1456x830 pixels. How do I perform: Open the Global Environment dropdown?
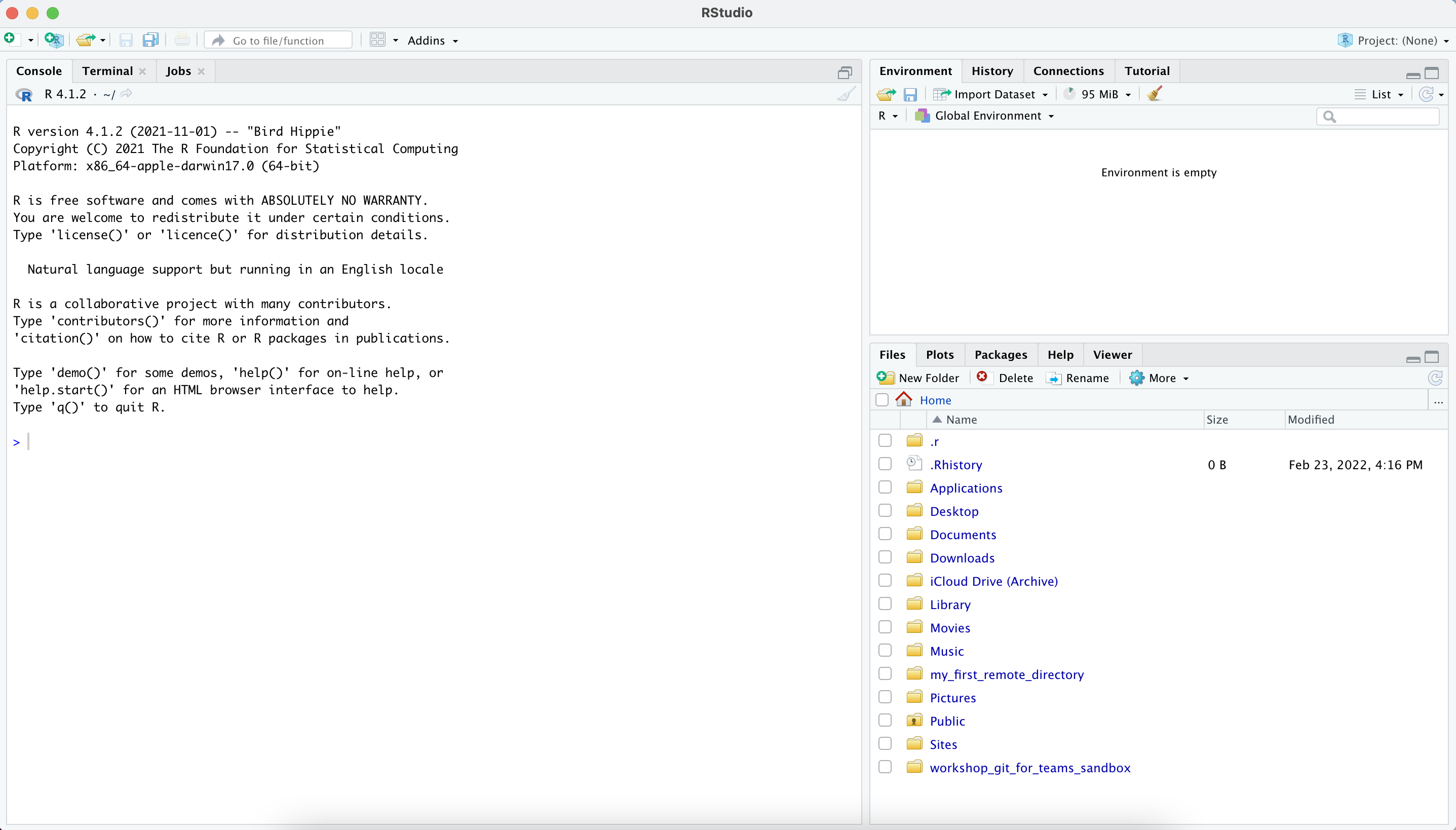click(985, 116)
